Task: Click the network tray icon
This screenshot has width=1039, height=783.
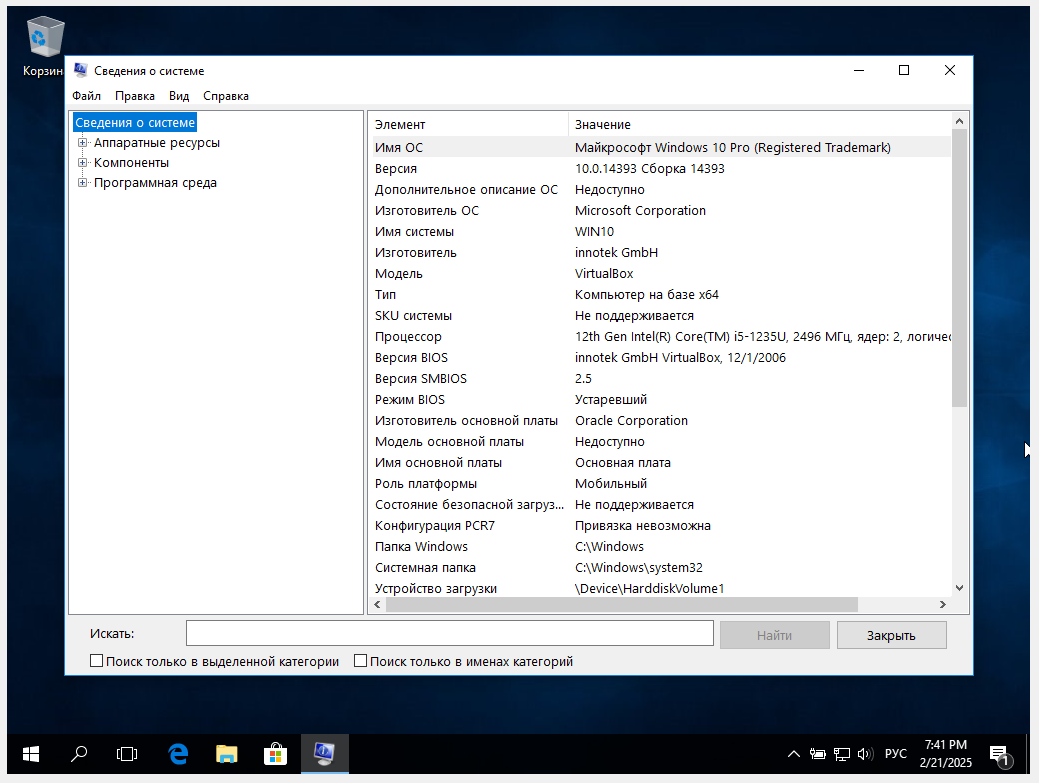Action: click(x=842, y=754)
